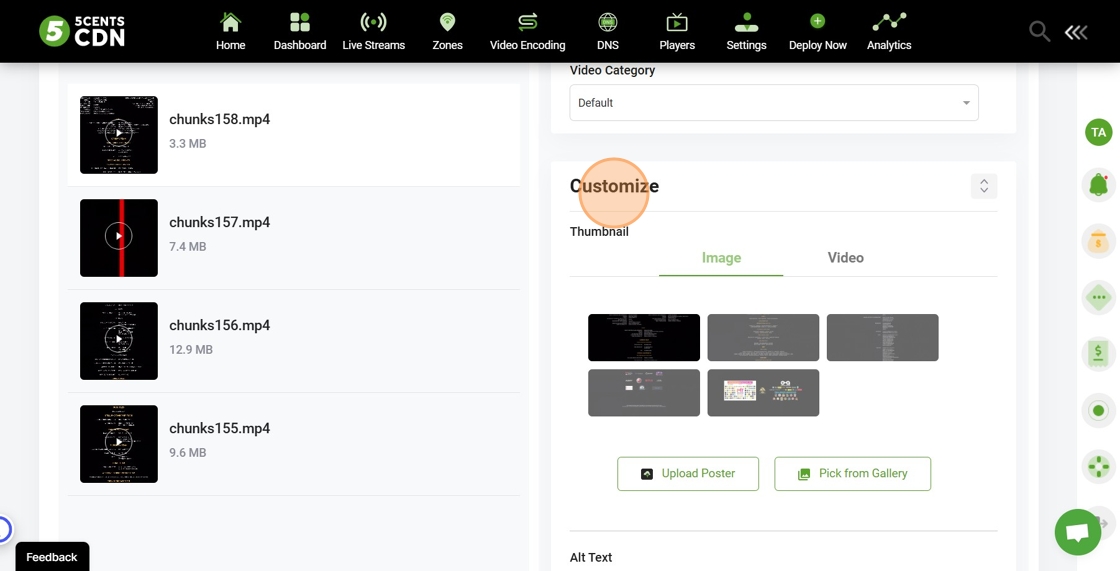Select the chunks156.mp4 file name
The height and width of the screenshot is (571, 1120).
219,325
